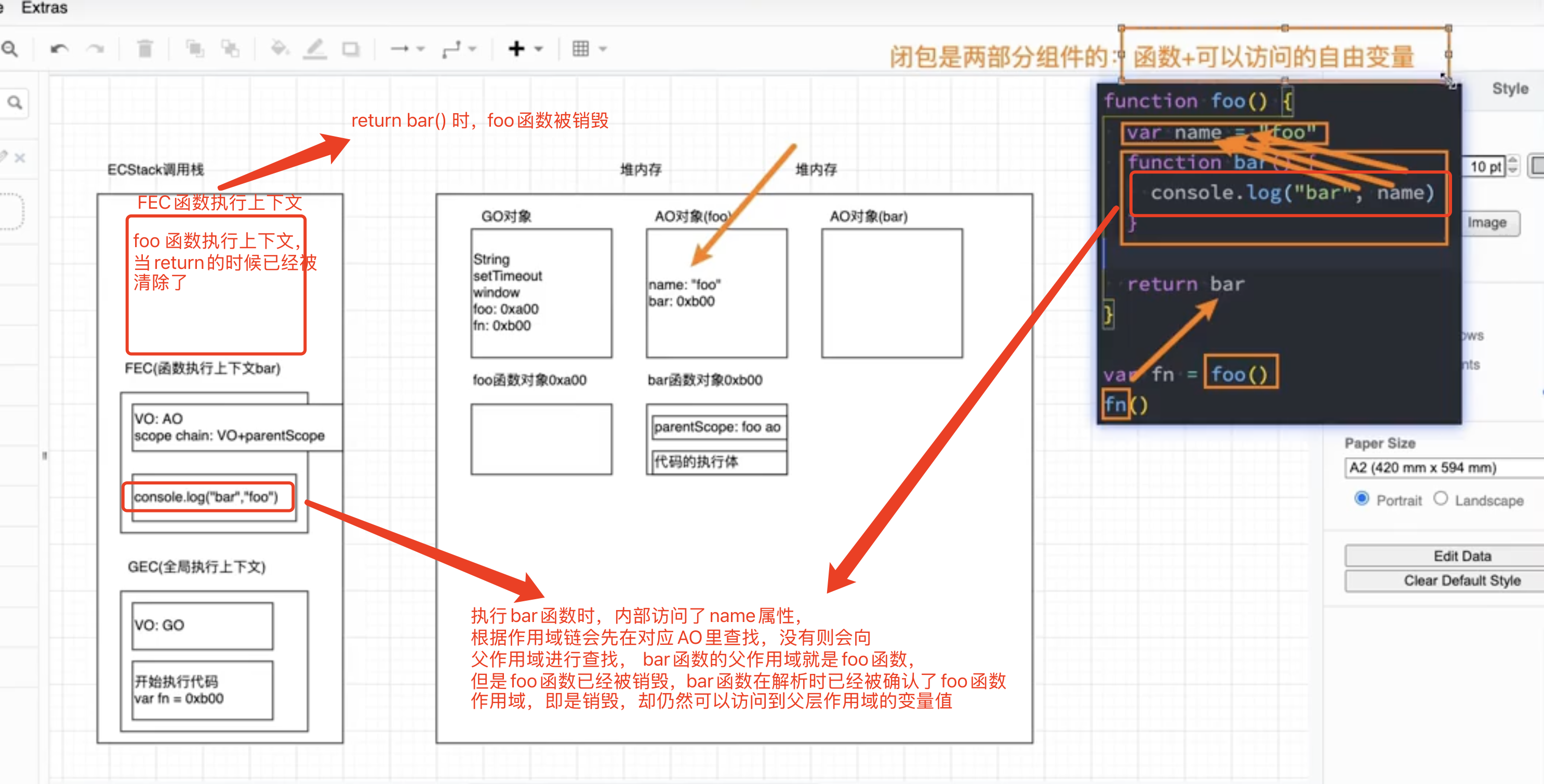Click the empty AO对象(bar) rectangle
The image size is (1544, 784).
click(x=892, y=293)
